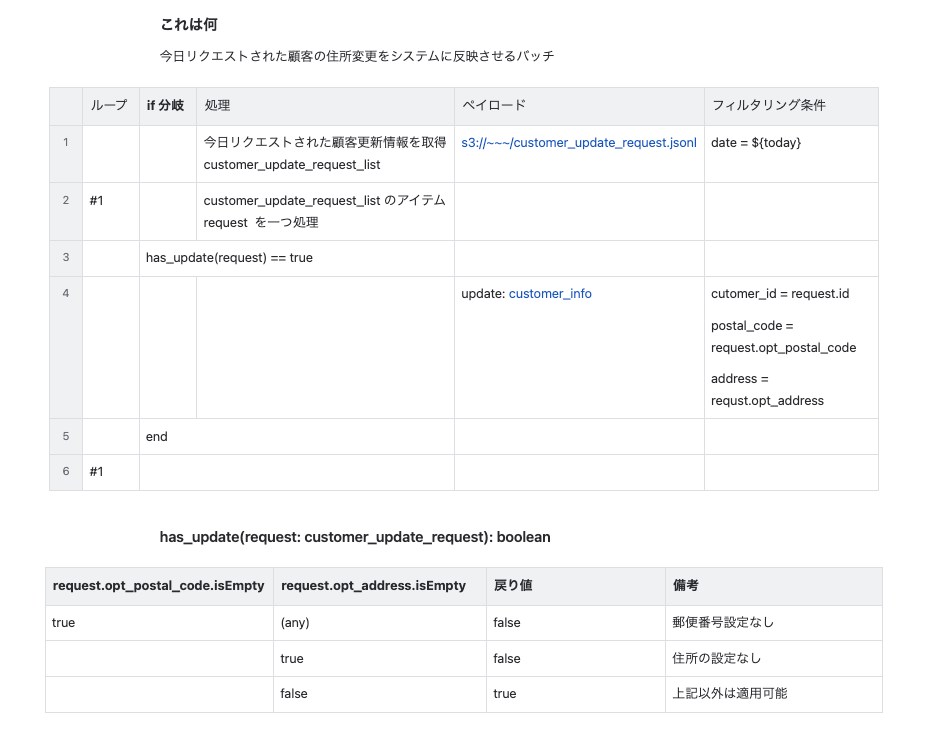Click the '(any)' cell
The image size is (932, 738).
pos(380,623)
